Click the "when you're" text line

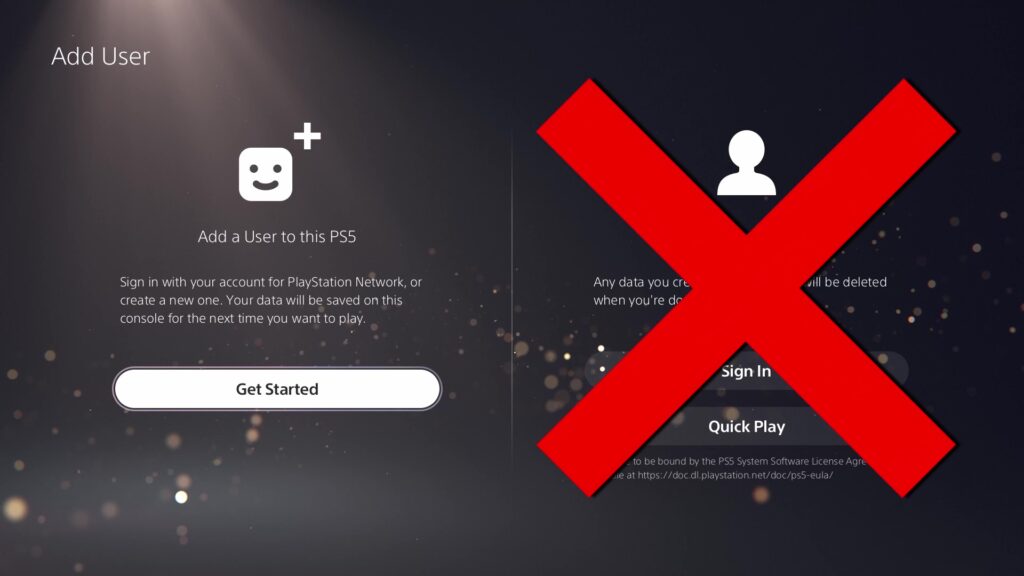(628, 300)
